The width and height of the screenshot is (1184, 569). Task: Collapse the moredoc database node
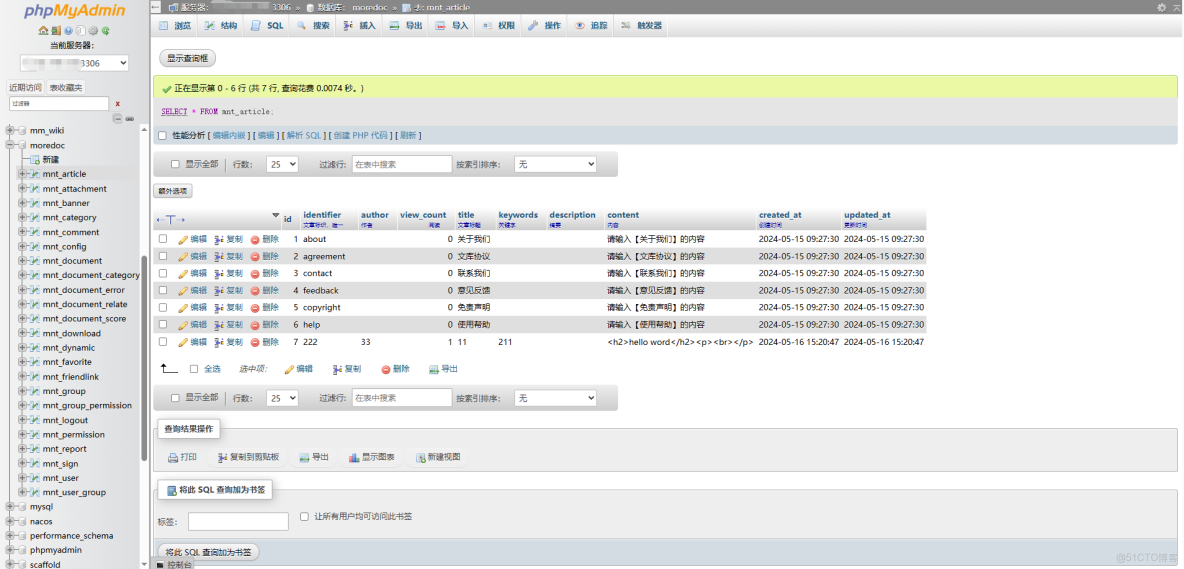click(x=10, y=145)
